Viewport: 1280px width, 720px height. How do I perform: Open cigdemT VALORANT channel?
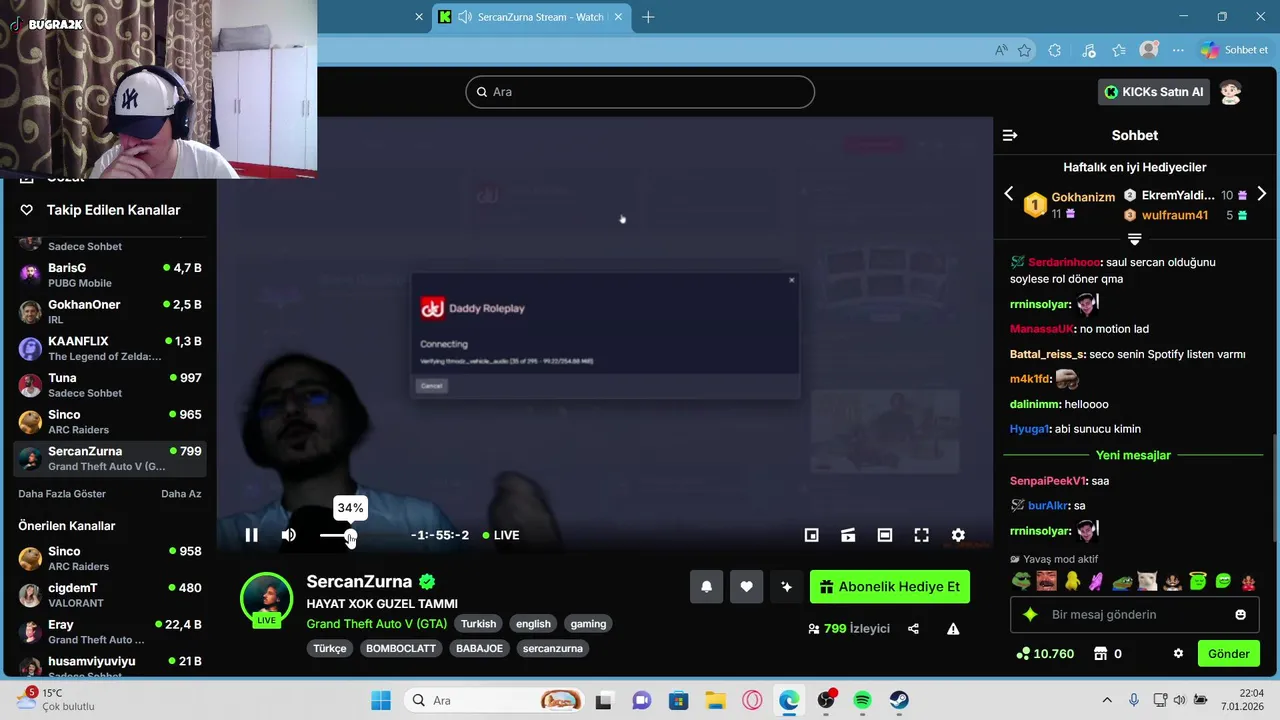pyautogui.click(x=110, y=595)
